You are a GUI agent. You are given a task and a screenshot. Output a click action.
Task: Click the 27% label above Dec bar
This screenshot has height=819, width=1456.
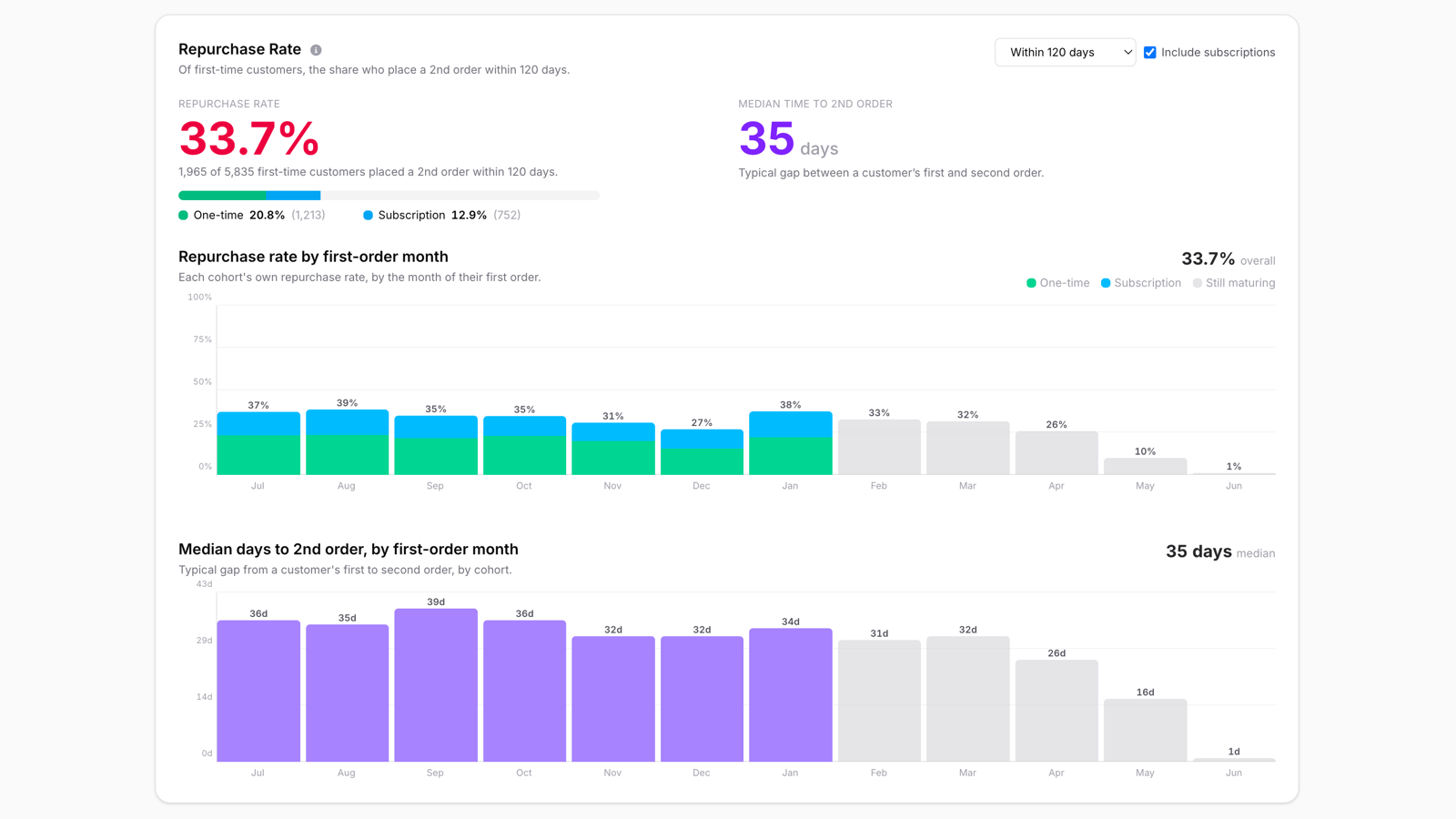pyautogui.click(x=702, y=423)
